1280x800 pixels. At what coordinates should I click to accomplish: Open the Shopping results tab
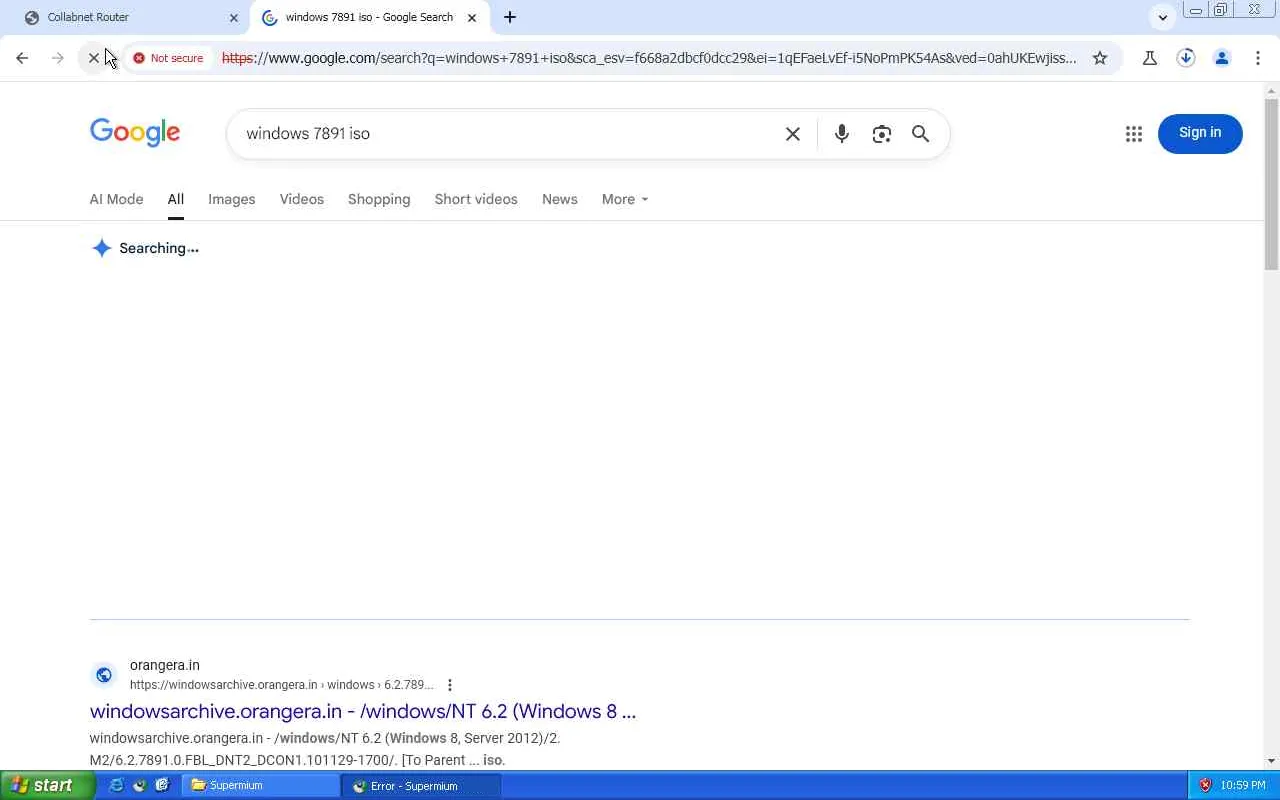coord(379,199)
